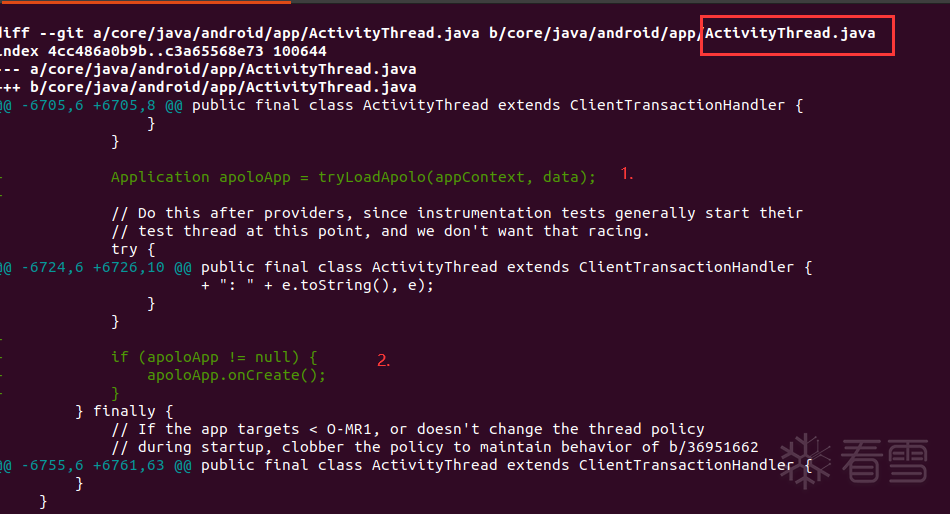Click the snowflake watermark logo
950x514 pixels.
(x=805, y=461)
